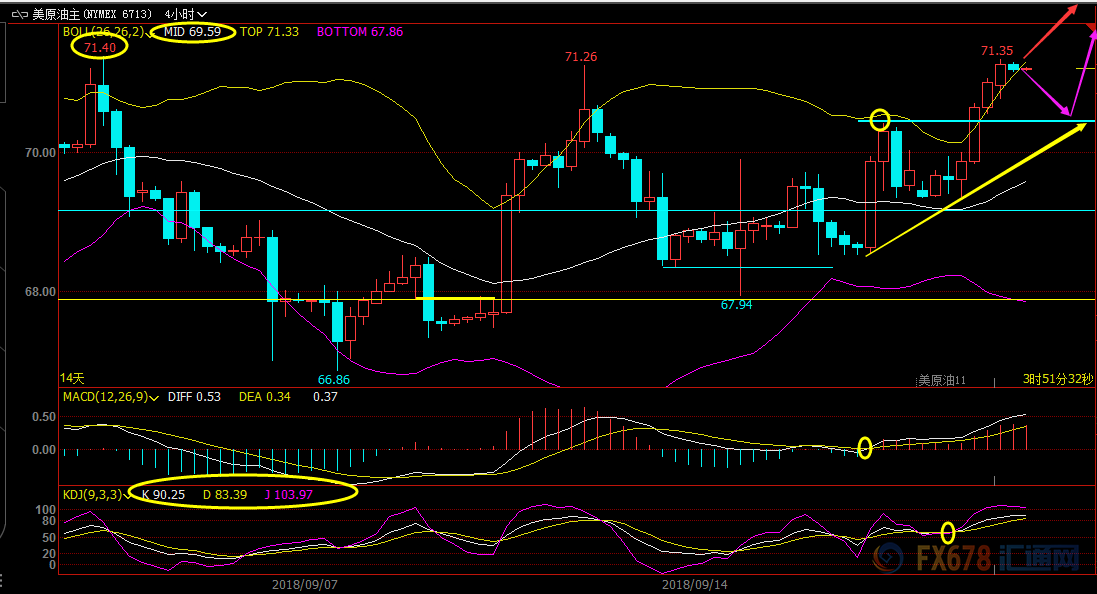
Task: Click the TOP 71.33 Bollinger value
Action: click(269, 31)
